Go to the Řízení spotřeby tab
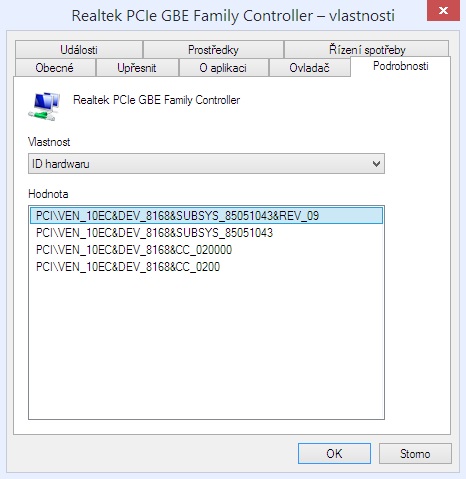Viewport: 466px width, 479px height. tap(367, 50)
